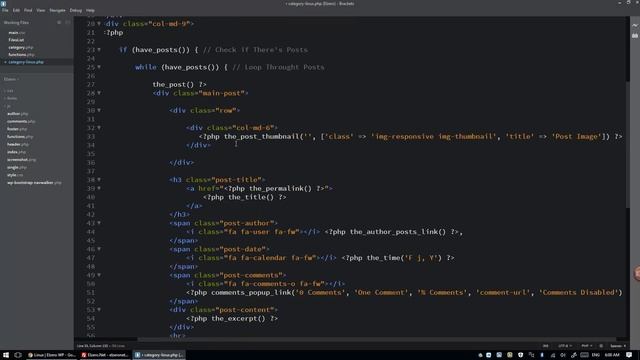Click the ENG language indicator
Image resolution: width=640 pixels, height=360 pixels.
(x=596, y=355)
